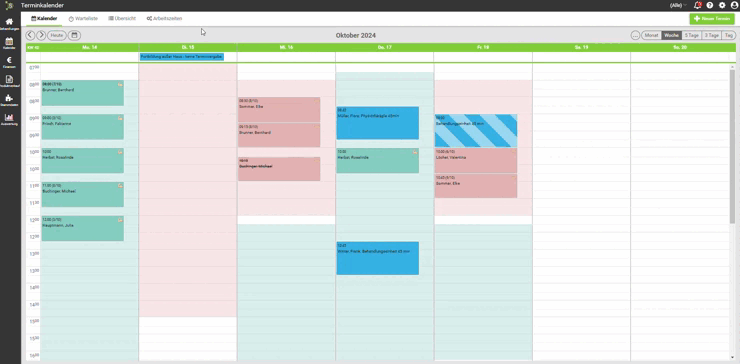Click the Heute button

pyautogui.click(x=57, y=35)
